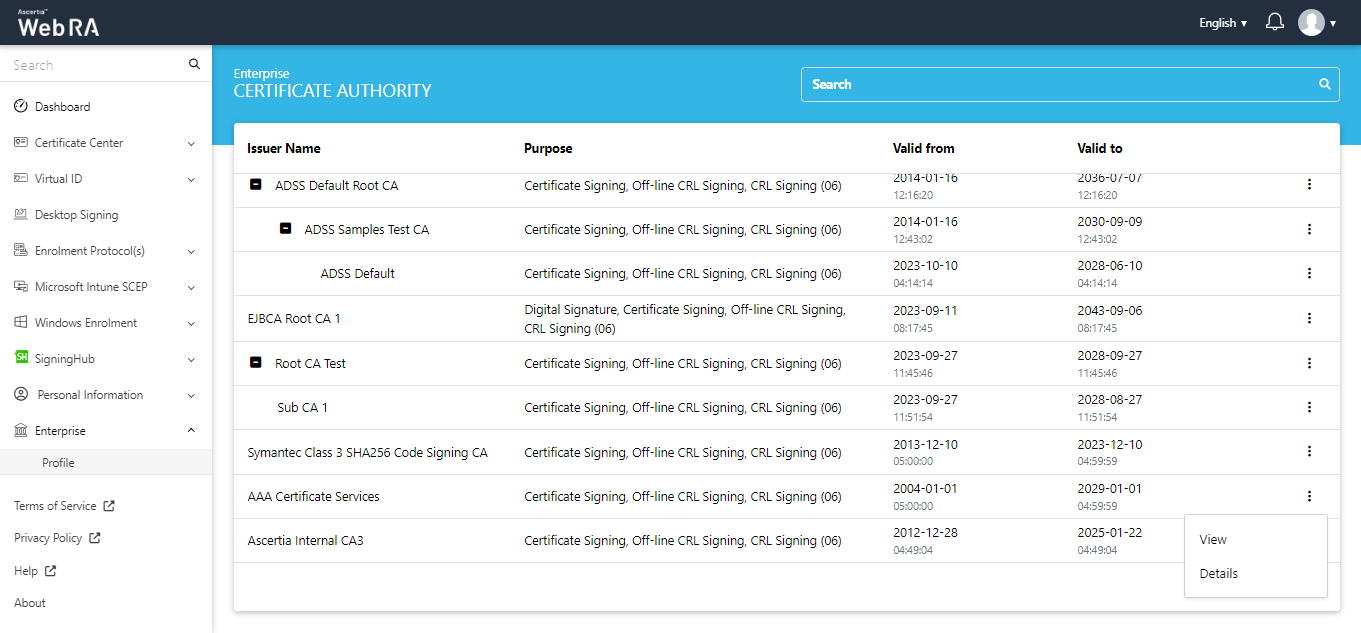Select Details from the context menu
Viewport: 1361px width, 633px height.
[x=1219, y=574]
